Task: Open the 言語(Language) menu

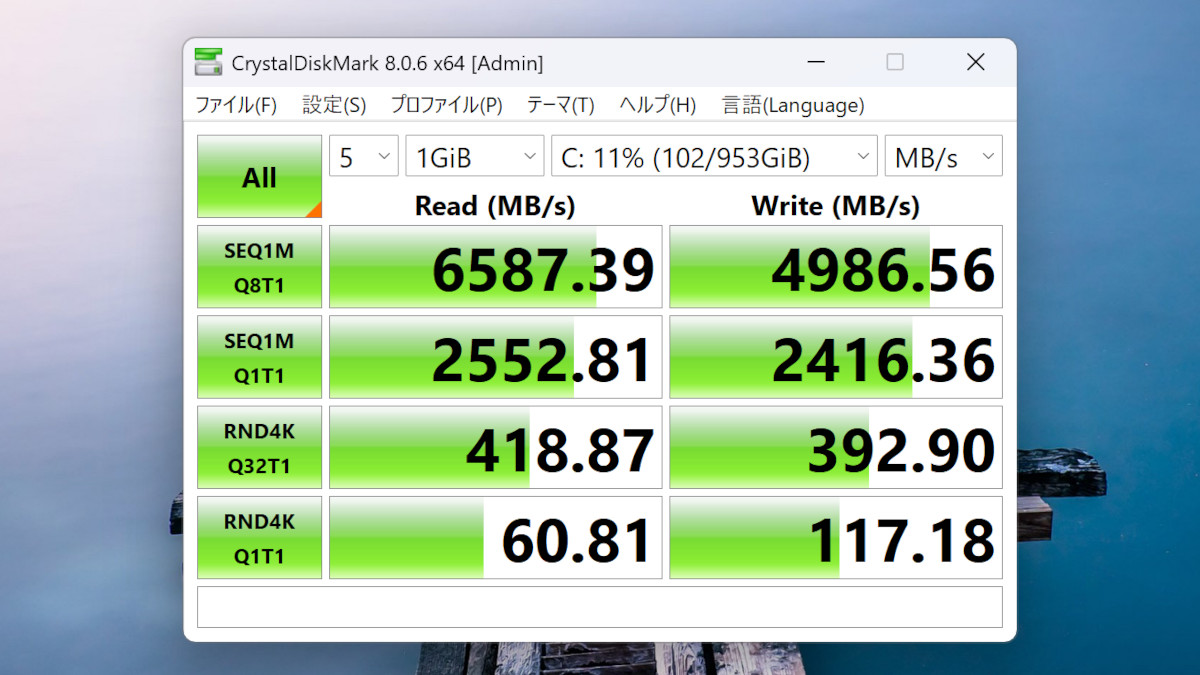Action: [793, 105]
